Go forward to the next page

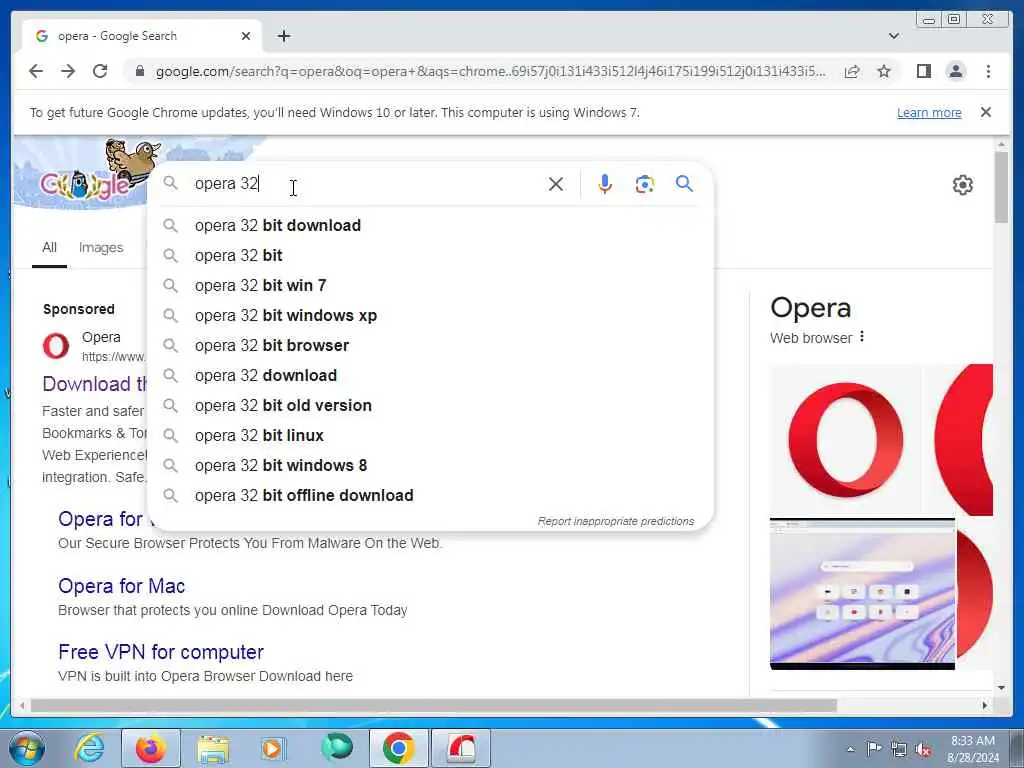click(x=68, y=71)
